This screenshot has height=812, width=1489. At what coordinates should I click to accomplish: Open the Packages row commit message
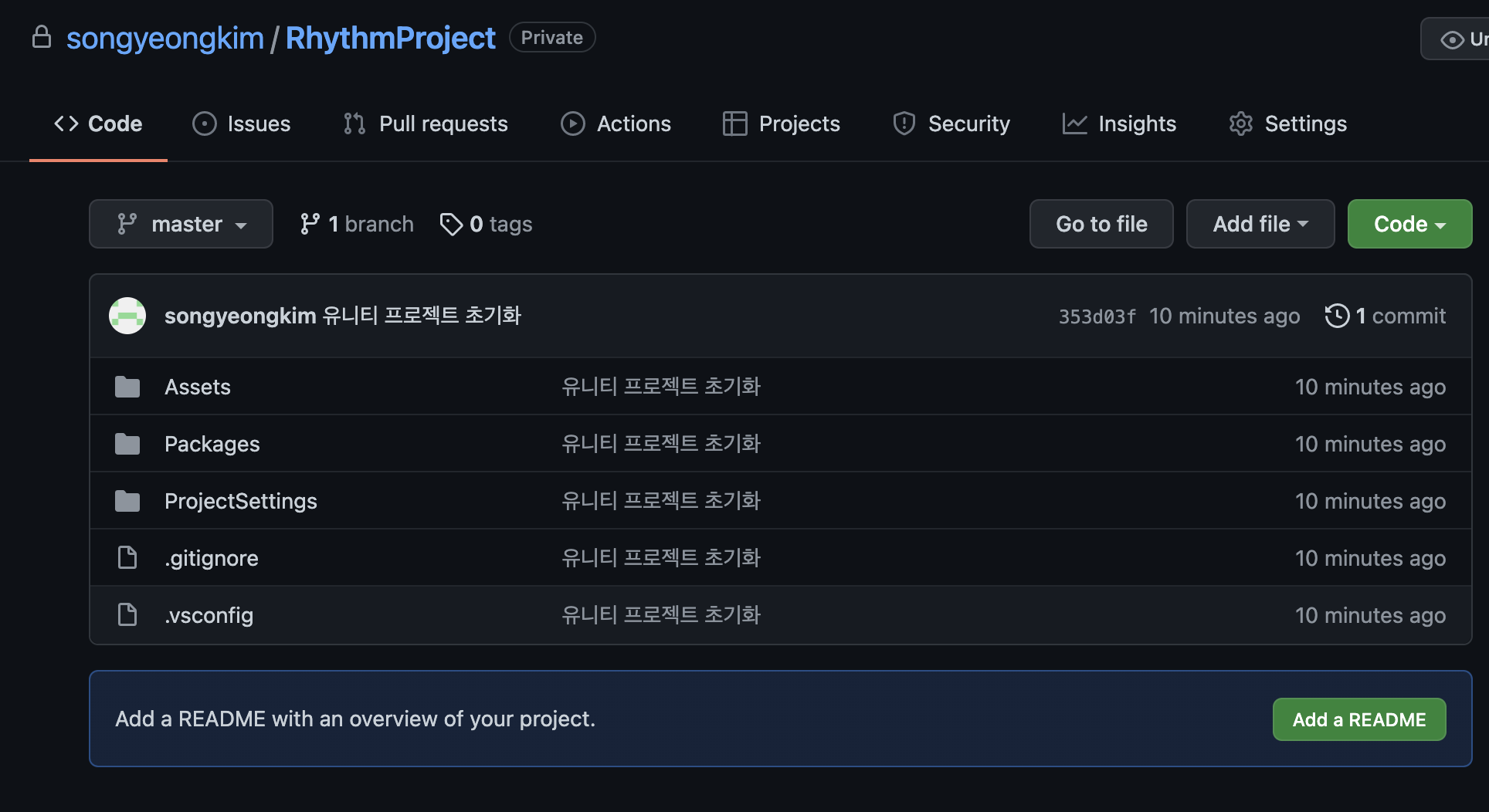click(x=661, y=444)
